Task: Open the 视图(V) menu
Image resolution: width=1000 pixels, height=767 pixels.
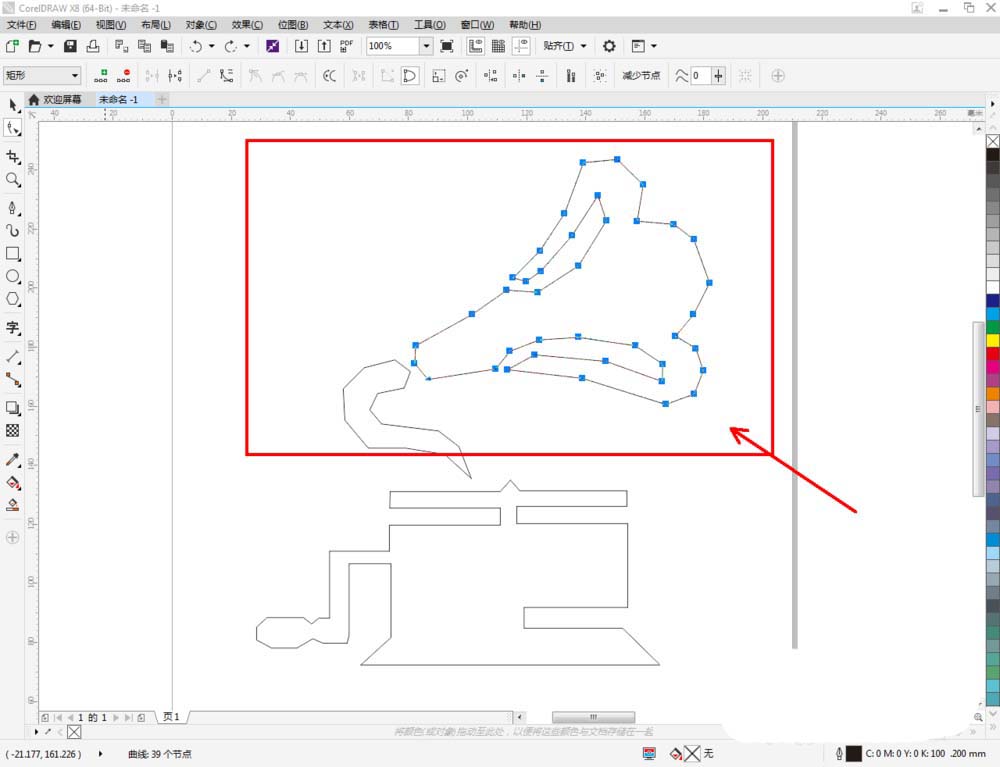Action: [110, 25]
